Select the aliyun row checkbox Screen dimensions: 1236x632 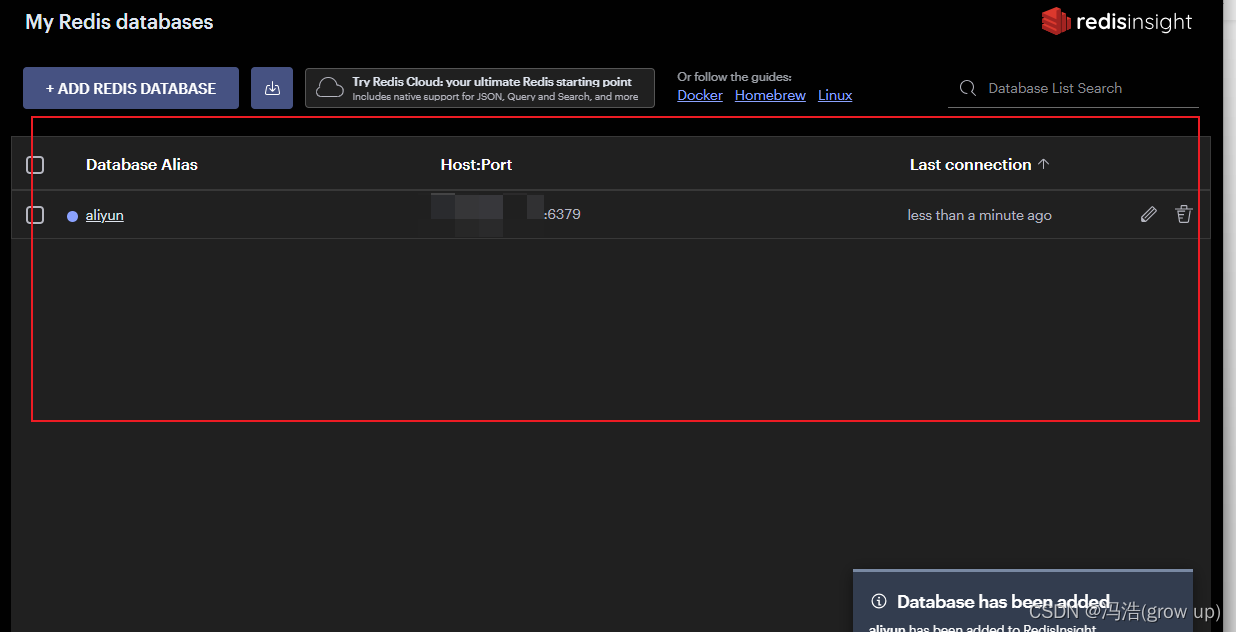(35, 214)
